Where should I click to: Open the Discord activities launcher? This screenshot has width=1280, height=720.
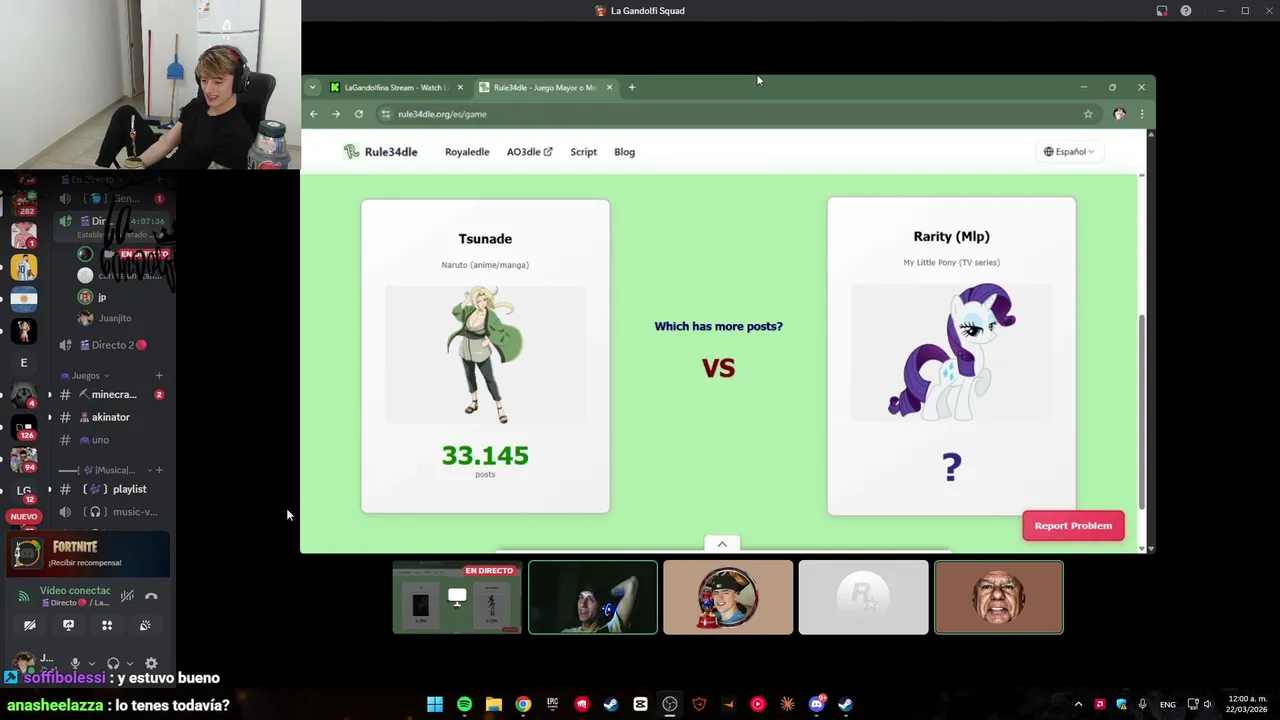107,625
